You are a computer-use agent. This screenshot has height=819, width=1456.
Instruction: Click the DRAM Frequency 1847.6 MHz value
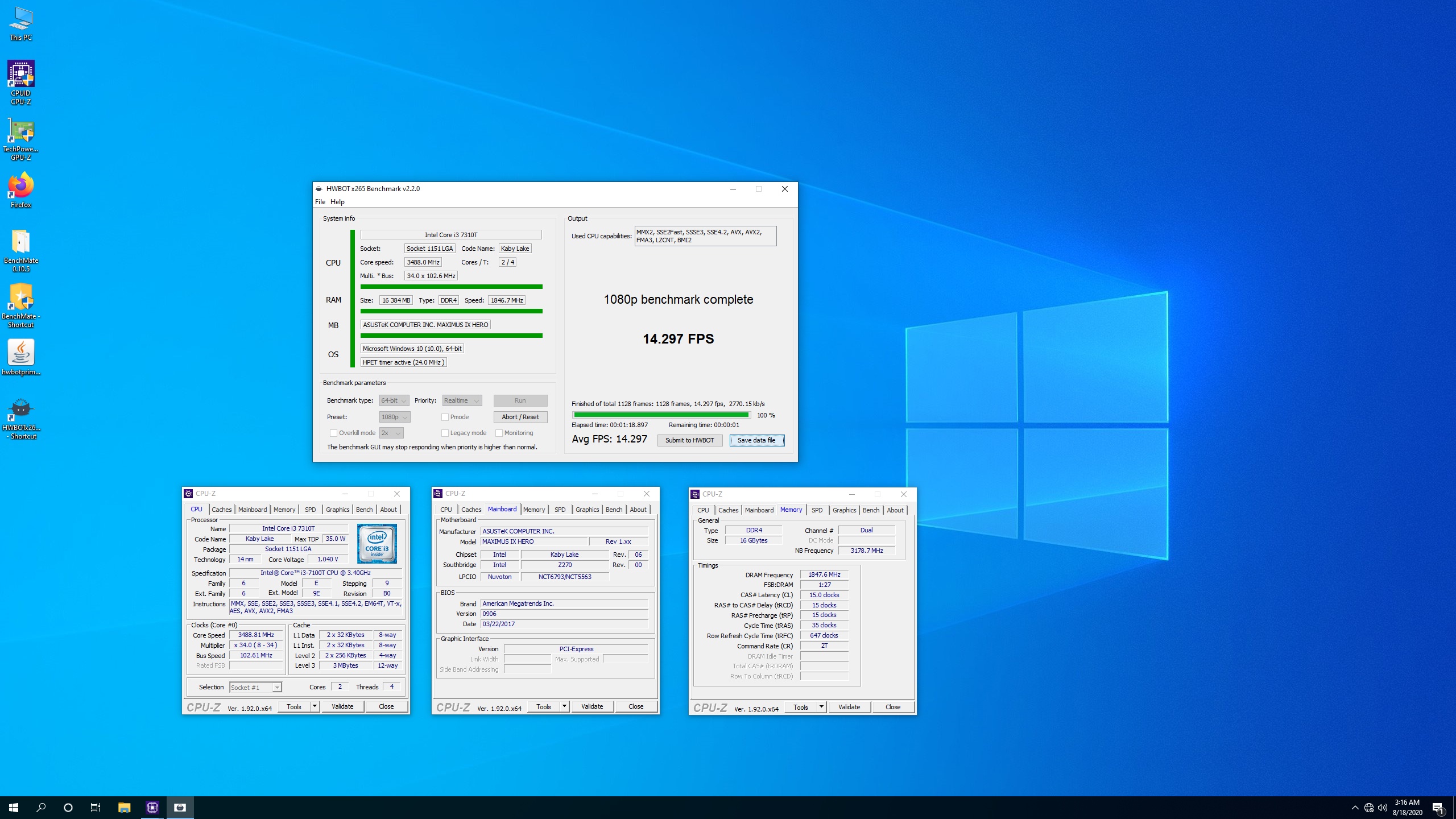click(x=824, y=574)
